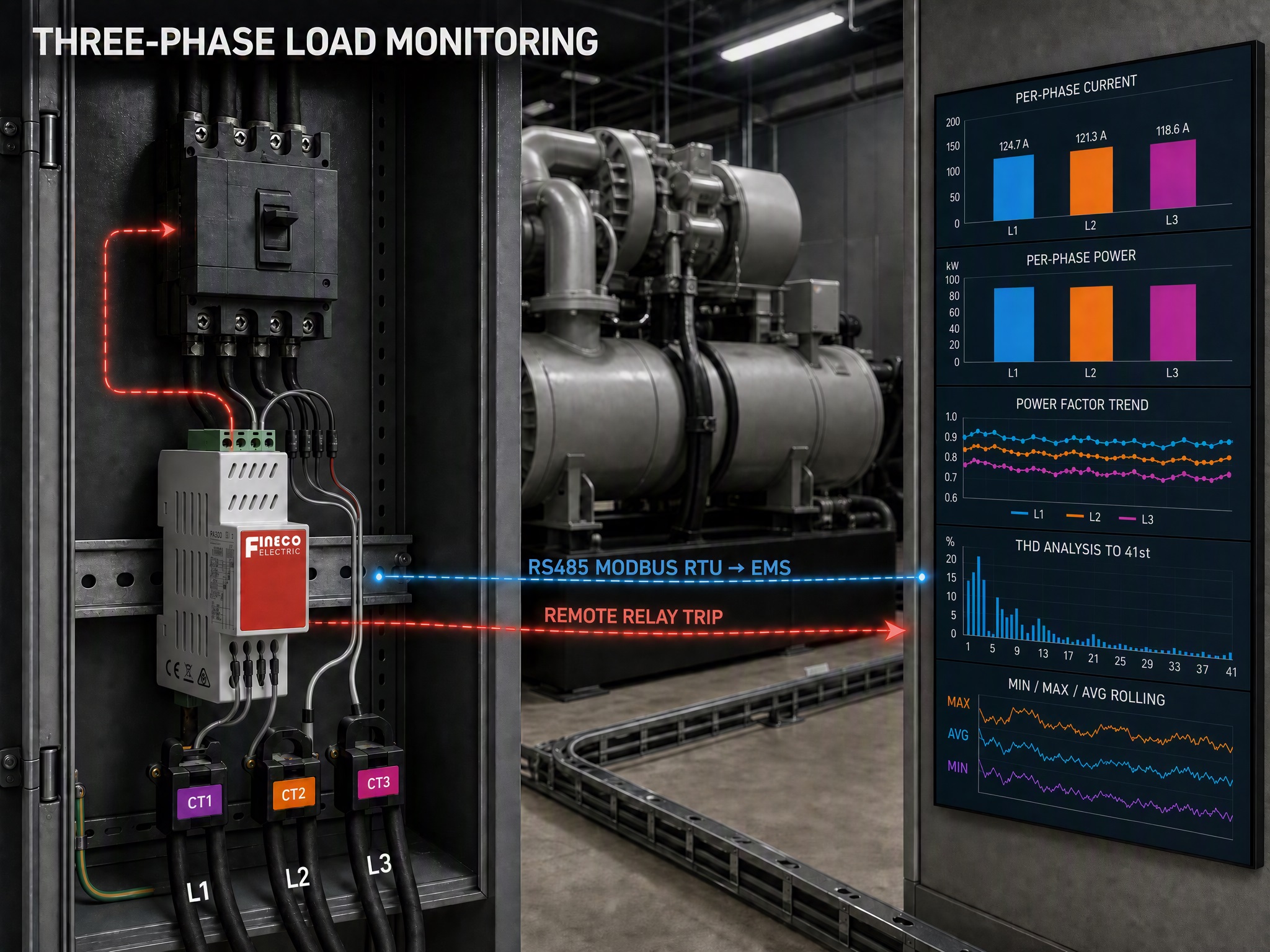1270x952 pixels.
Task: Click the orange L2 legend entry in Power Factor Trend
Action: point(1083,517)
